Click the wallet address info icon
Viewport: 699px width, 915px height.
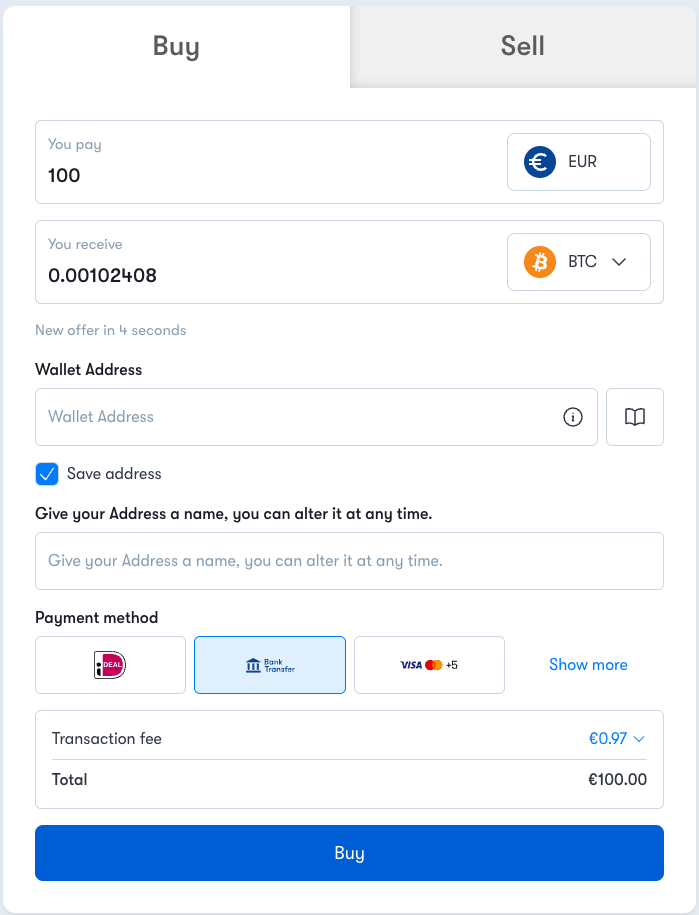pos(572,417)
